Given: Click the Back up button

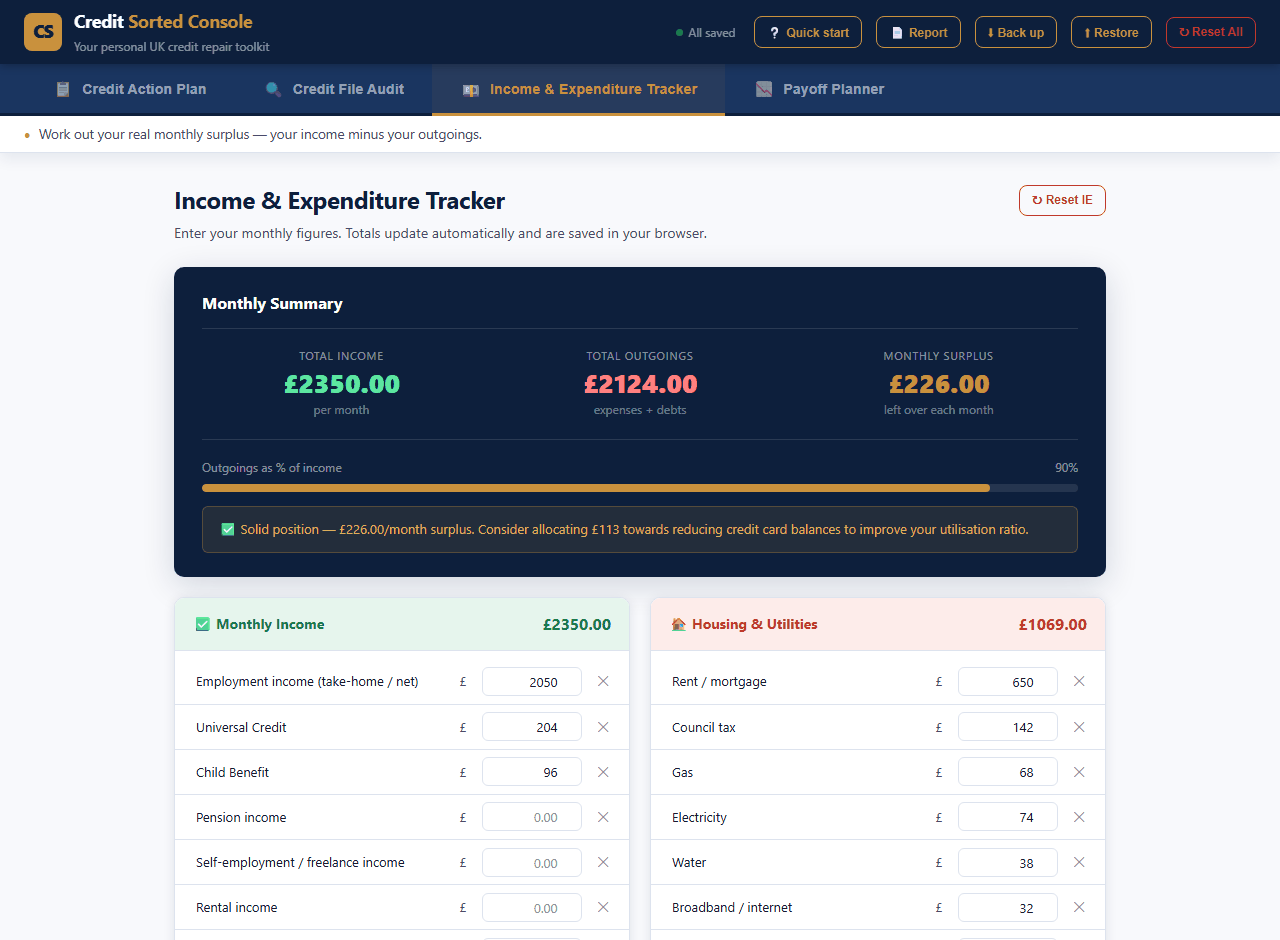Looking at the screenshot, I should tap(1015, 32).
